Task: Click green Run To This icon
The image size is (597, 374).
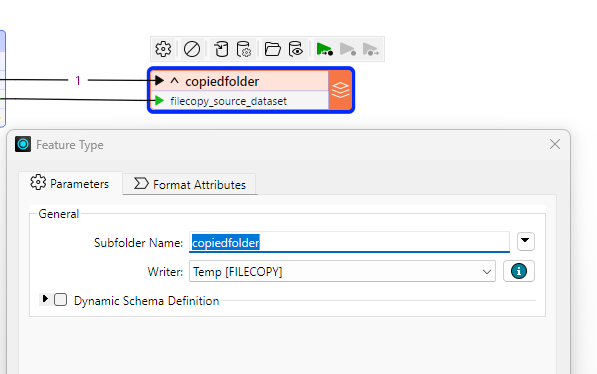Action: (x=324, y=49)
